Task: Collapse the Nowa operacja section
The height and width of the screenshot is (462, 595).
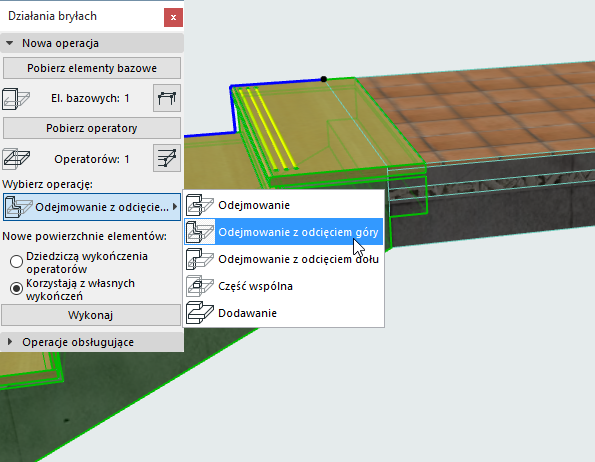Action: (10, 43)
